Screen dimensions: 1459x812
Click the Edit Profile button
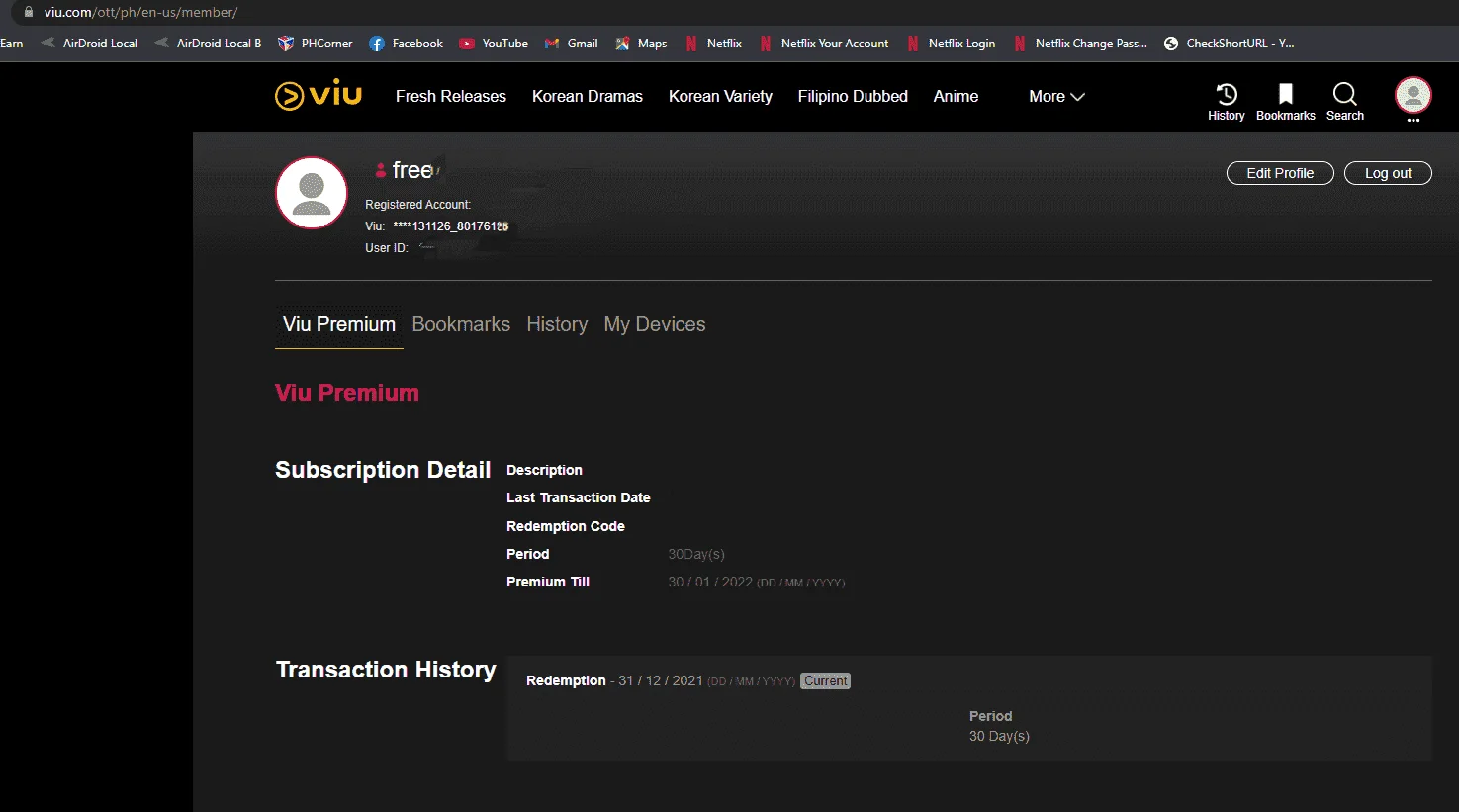1280,173
